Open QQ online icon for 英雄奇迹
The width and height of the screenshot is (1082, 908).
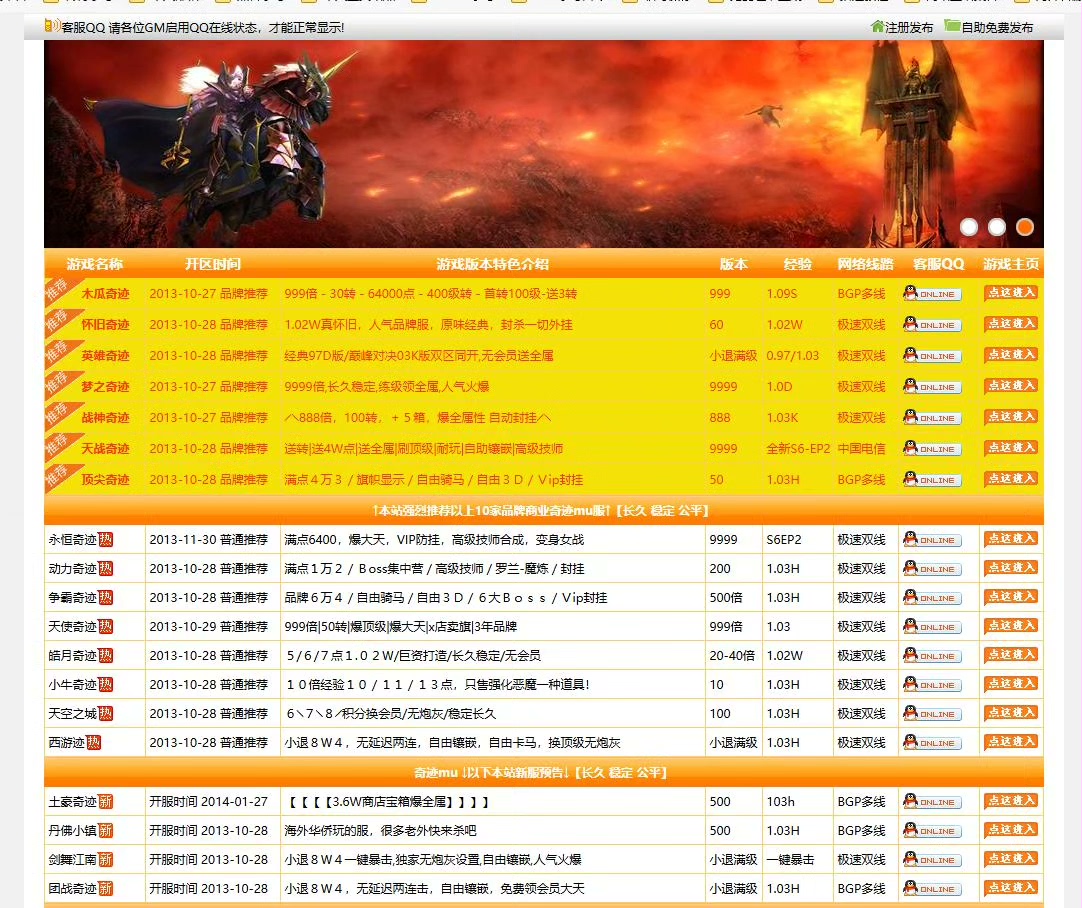pos(932,355)
